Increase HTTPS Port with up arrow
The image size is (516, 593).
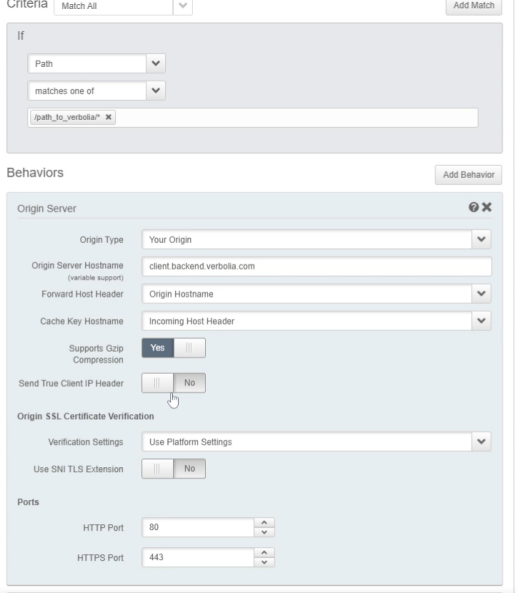[x=264, y=553]
